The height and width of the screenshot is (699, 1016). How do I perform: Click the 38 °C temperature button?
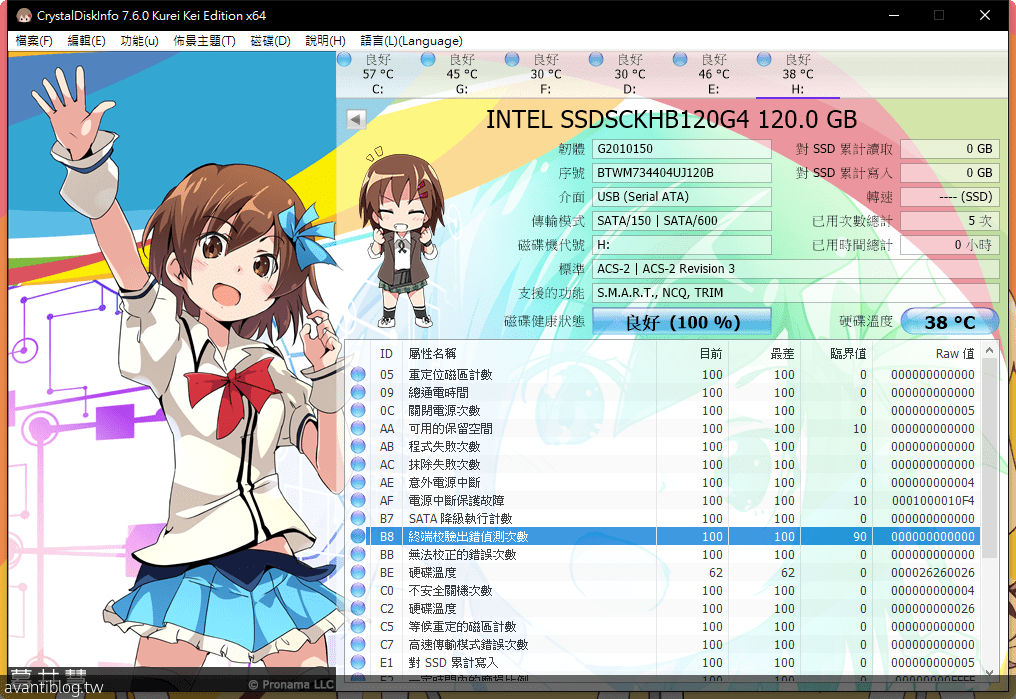(949, 321)
